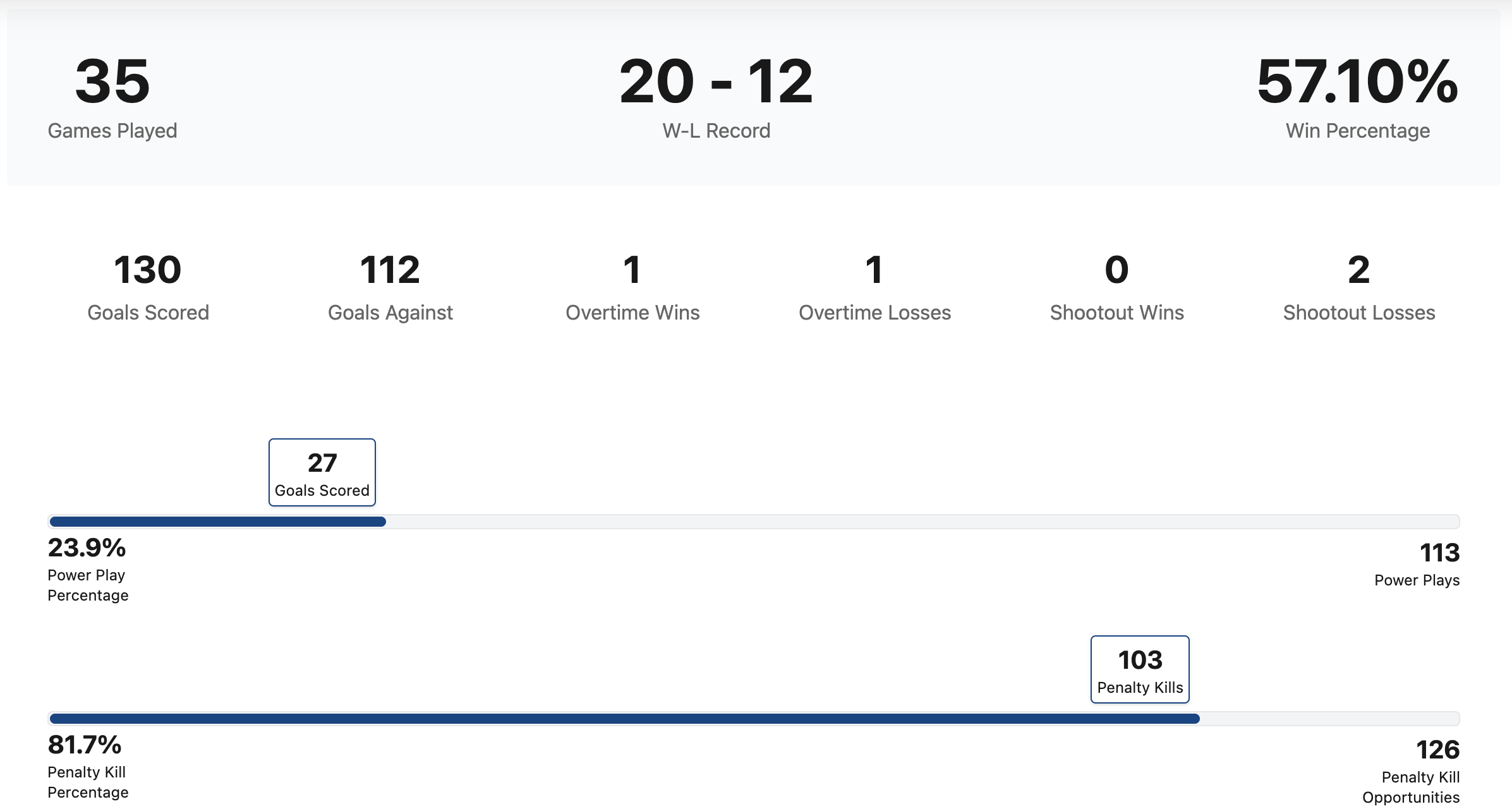Click the empty penalty kill bar track
Image resolution: width=1512 pixels, height=809 pixels.
(x=1329, y=719)
